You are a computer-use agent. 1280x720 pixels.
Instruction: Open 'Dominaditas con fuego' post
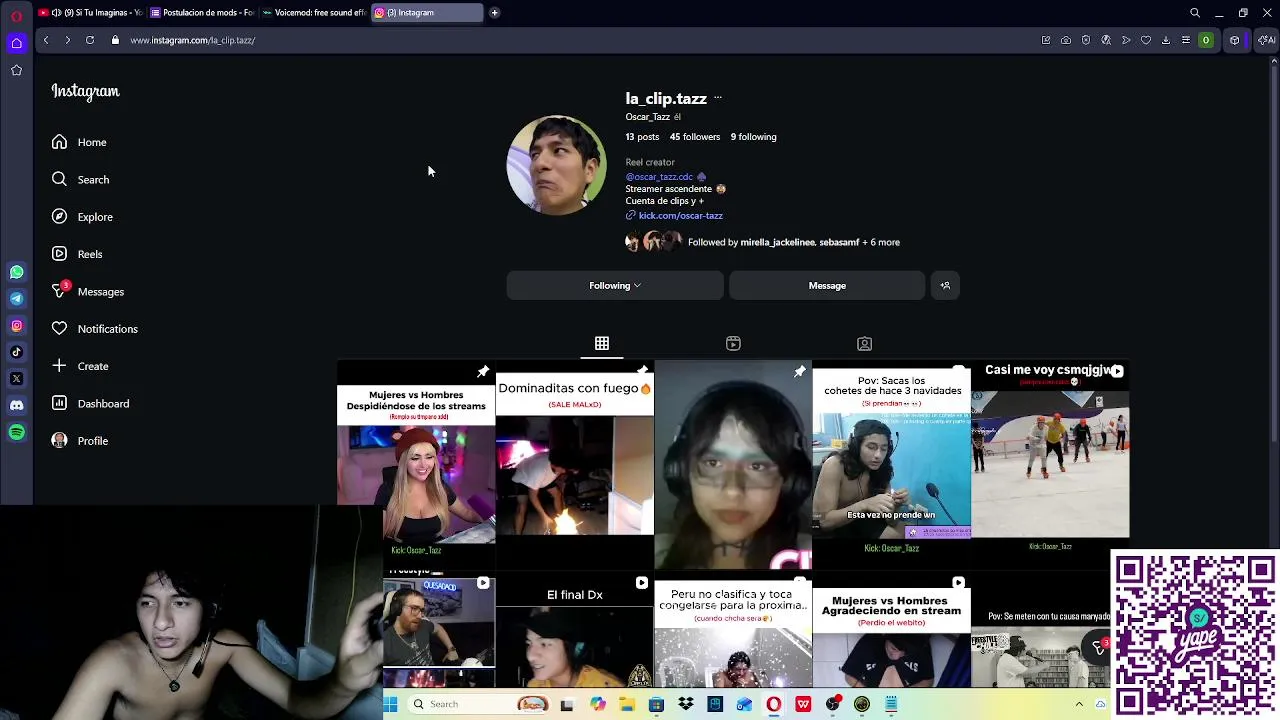tap(575, 464)
